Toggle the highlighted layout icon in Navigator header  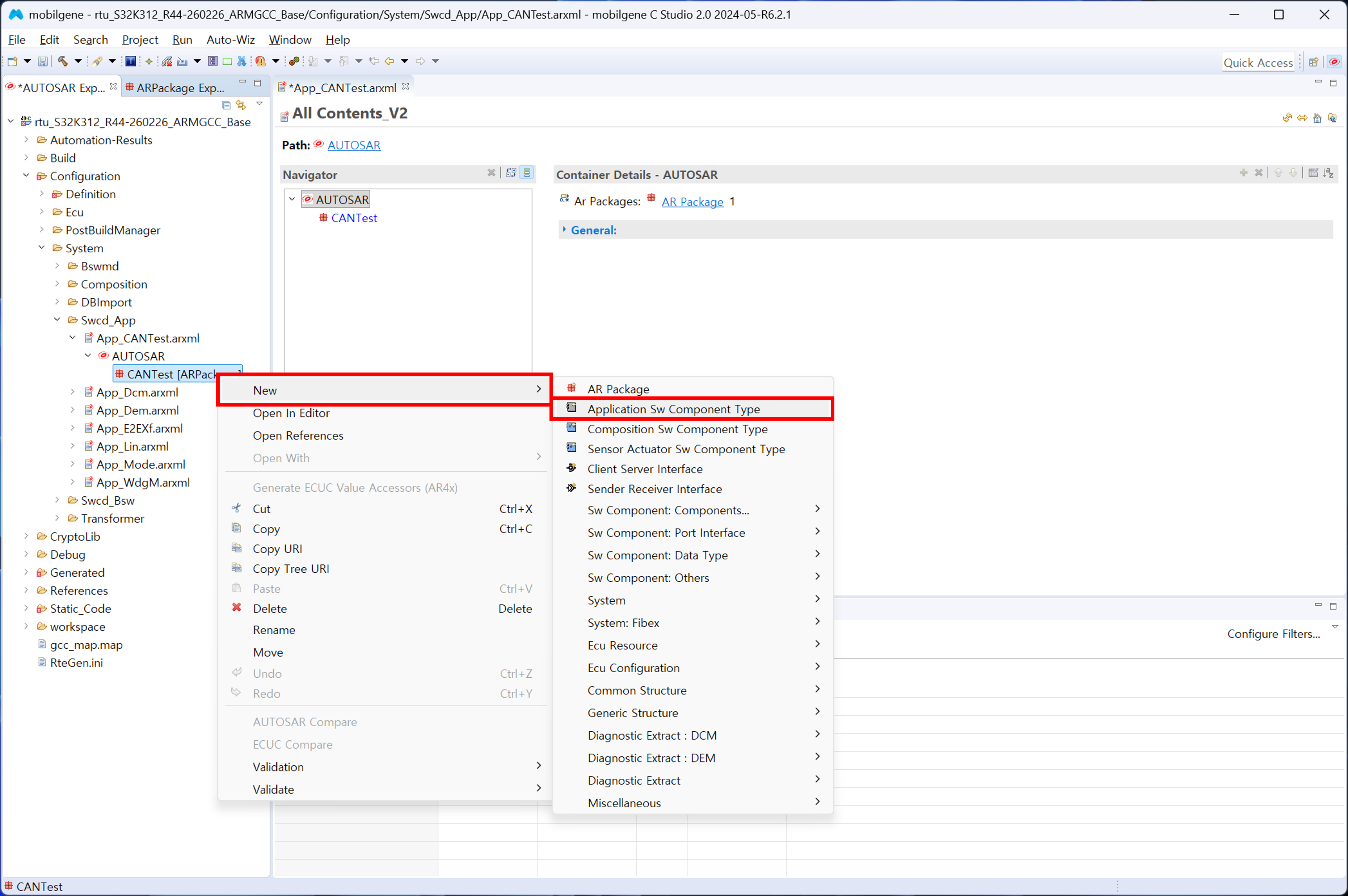(x=527, y=173)
